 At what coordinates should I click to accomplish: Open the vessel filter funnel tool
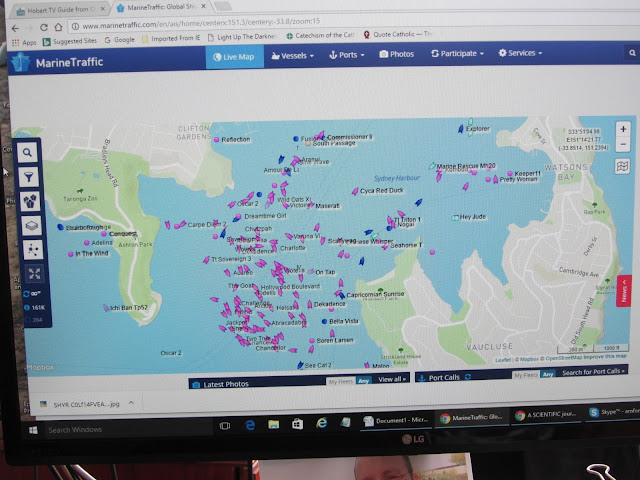(28, 177)
